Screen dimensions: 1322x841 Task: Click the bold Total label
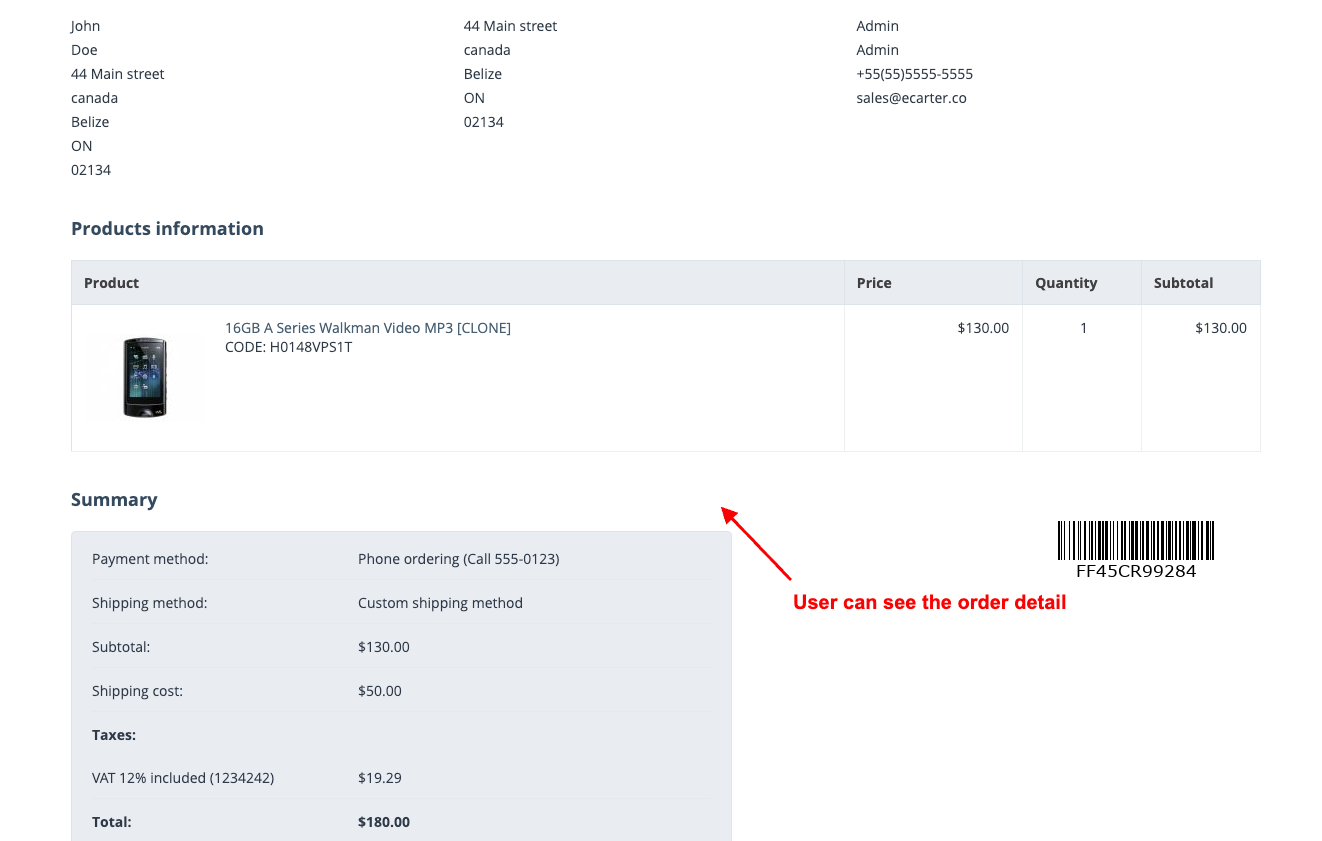click(x=112, y=822)
